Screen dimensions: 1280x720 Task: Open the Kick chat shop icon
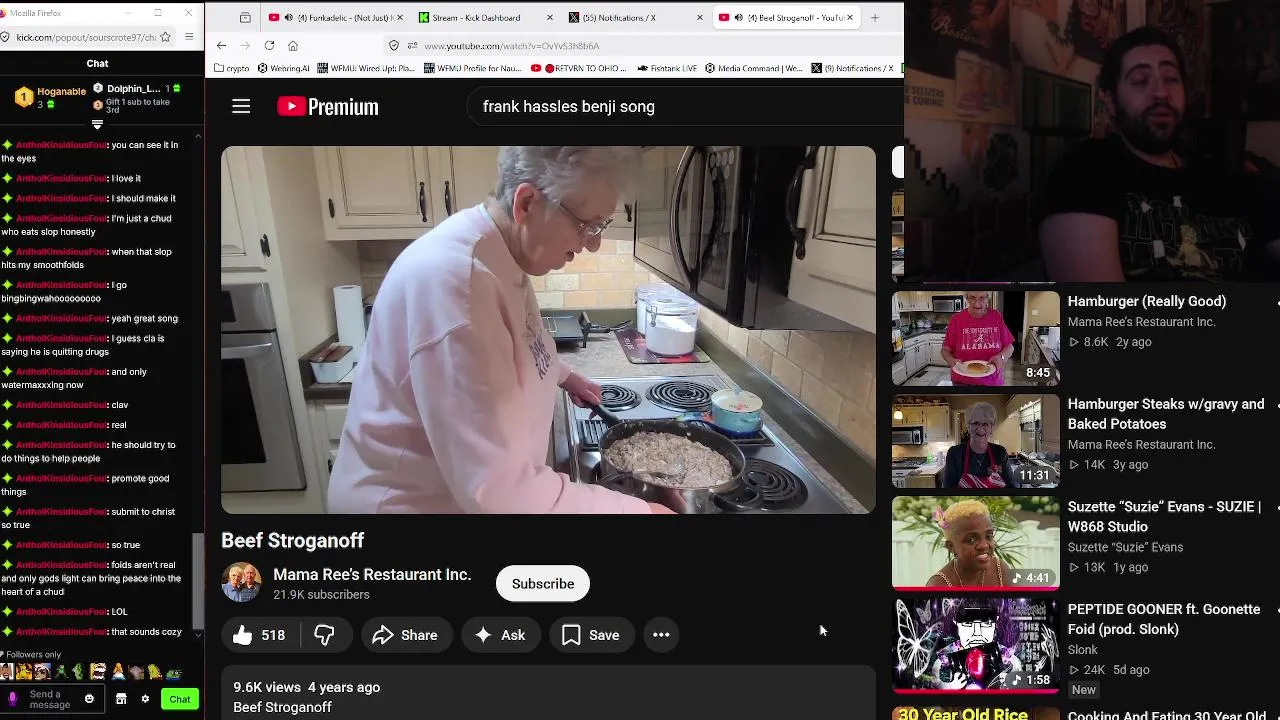(121, 699)
